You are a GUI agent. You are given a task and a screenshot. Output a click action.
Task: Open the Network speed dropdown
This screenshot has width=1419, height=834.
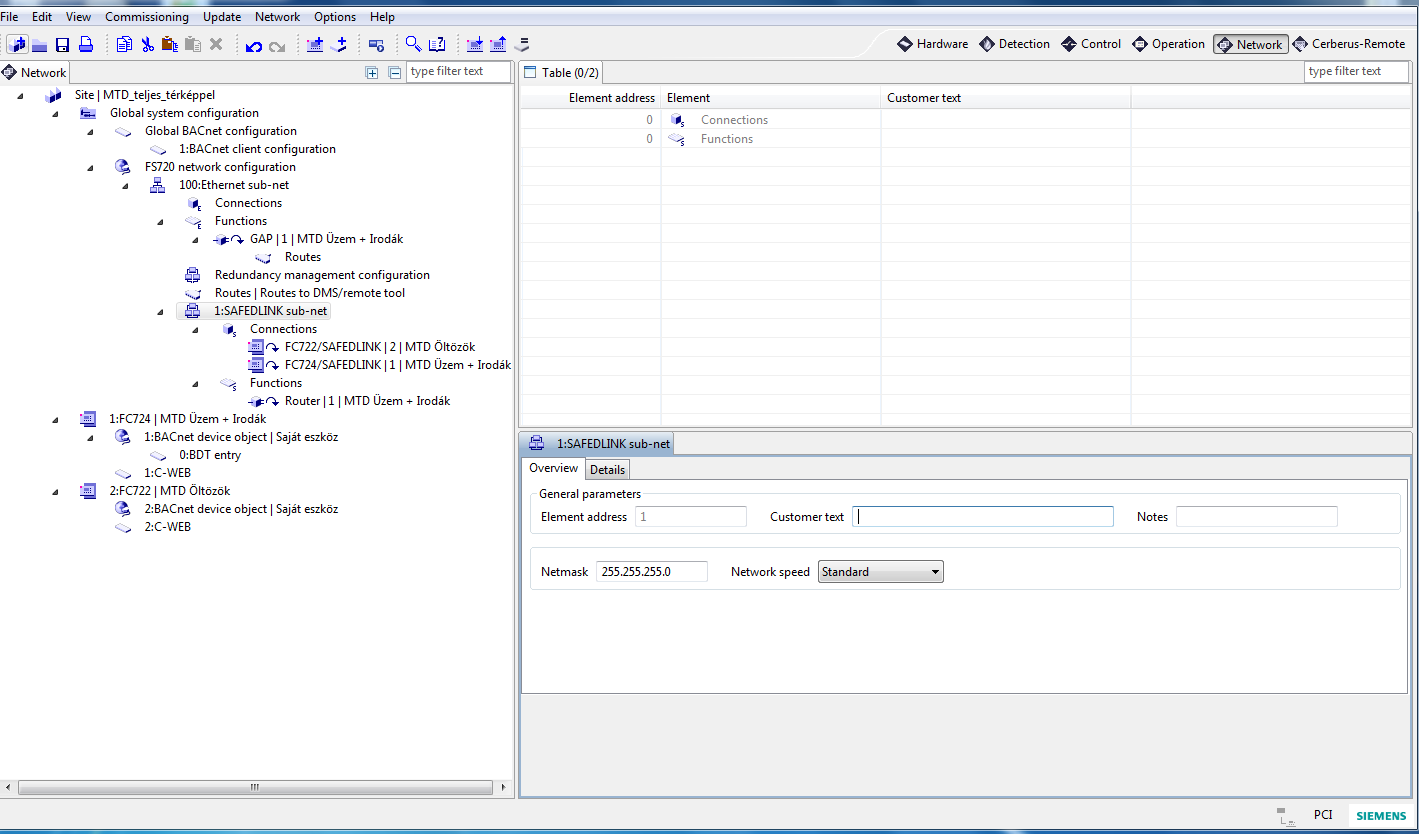pyautogui.click(x=880, y=572)
